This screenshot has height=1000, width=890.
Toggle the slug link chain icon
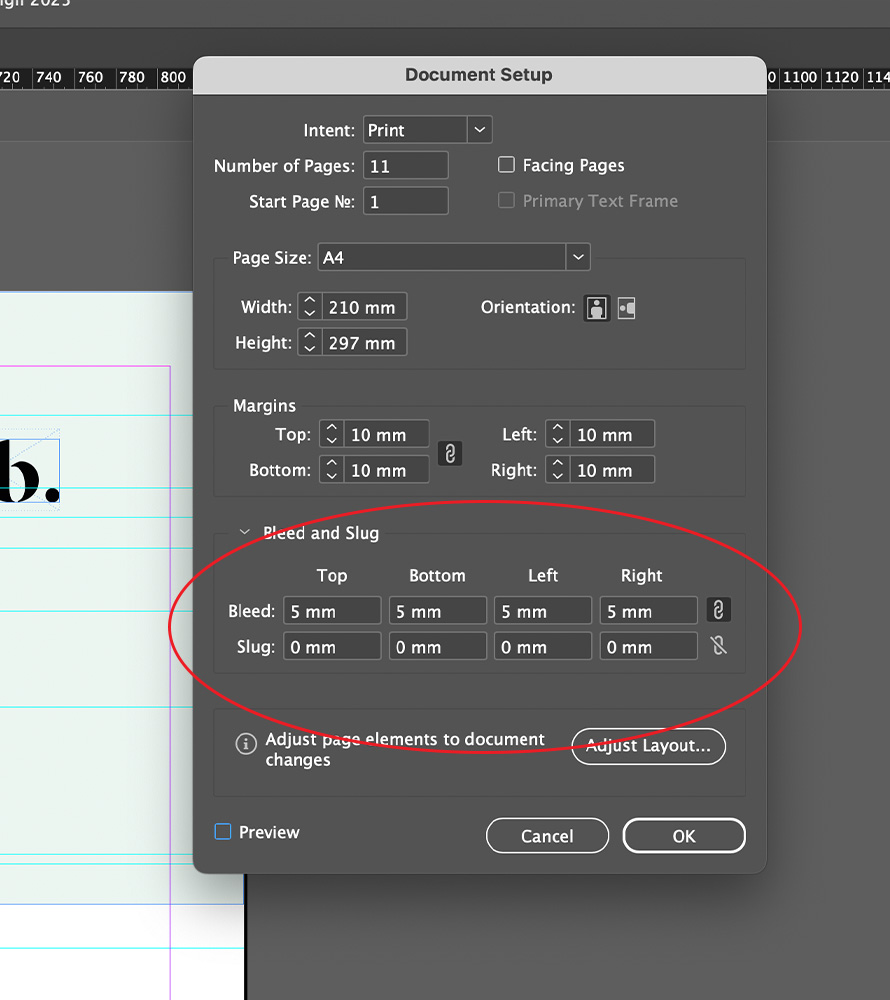click(719, 645)
